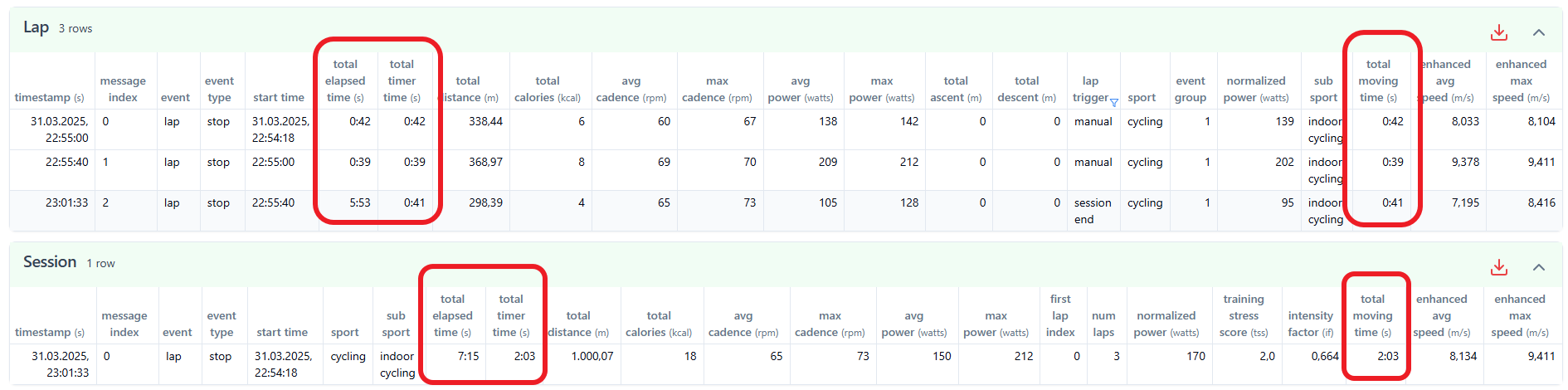
Task: Click the num laps column header
Action: pos(1103,324)
